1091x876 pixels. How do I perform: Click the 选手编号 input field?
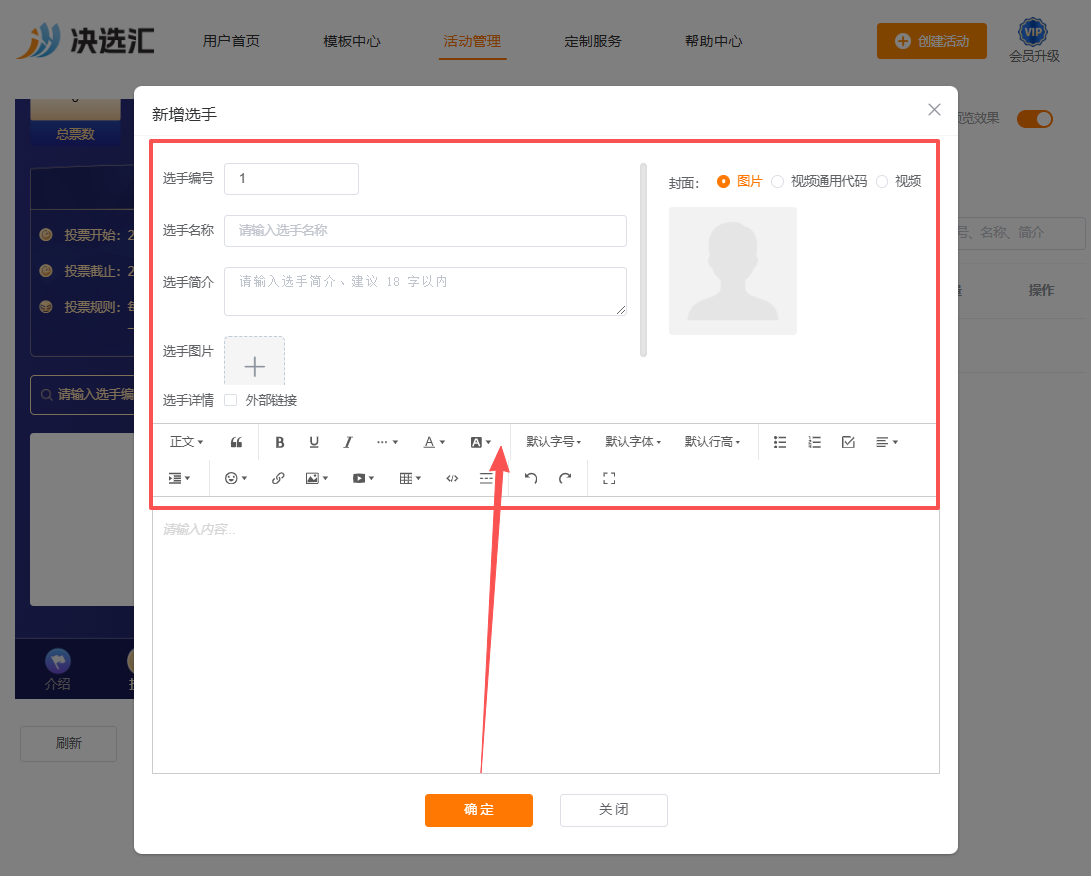point(292,179)
